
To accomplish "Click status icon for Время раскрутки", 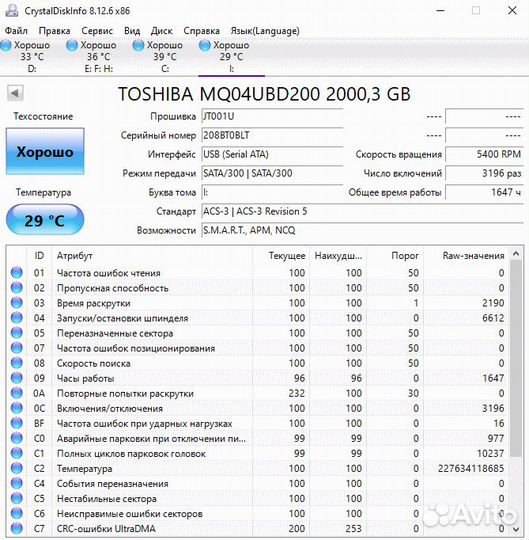I will point(17,303).
